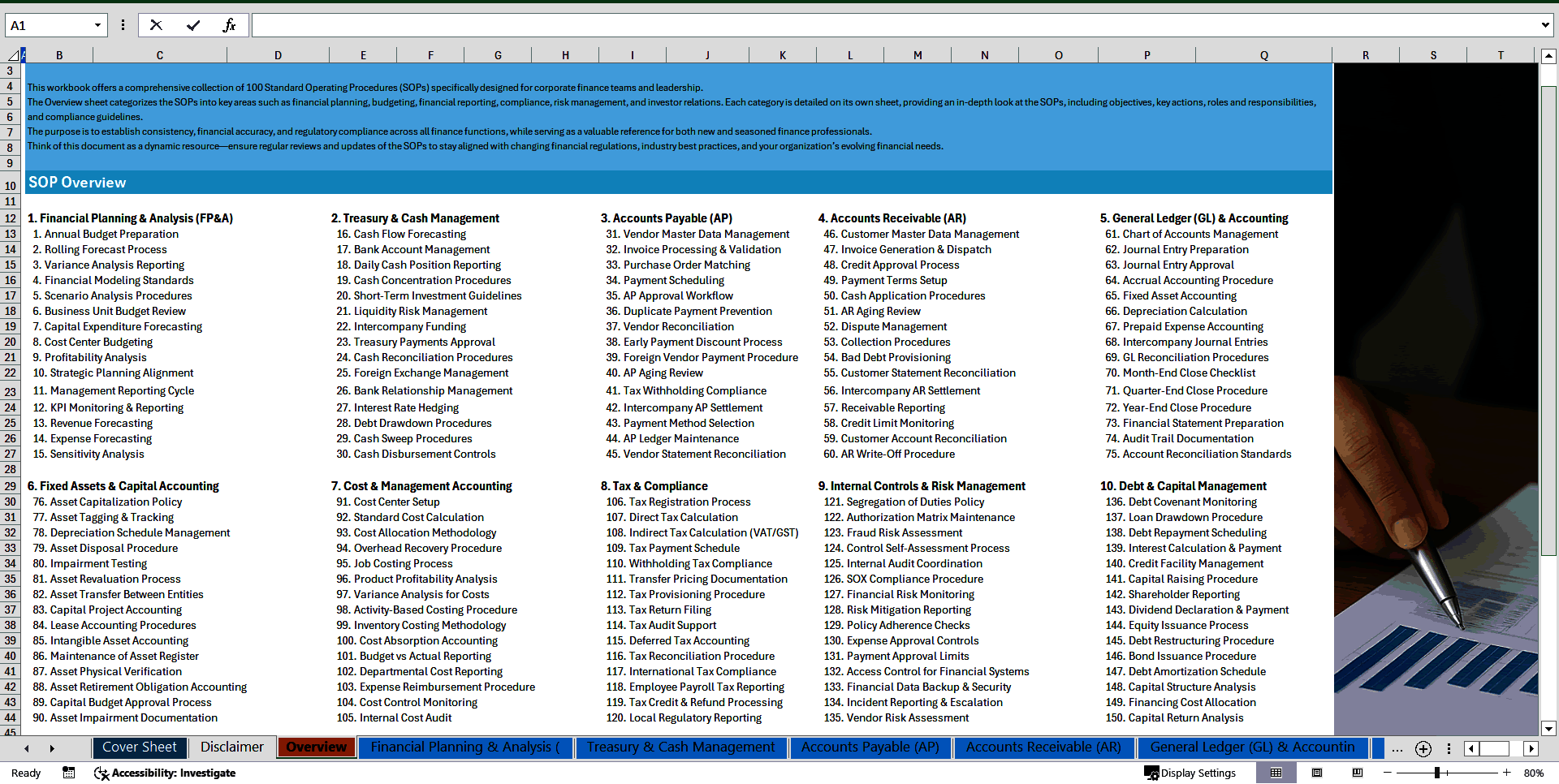This screenshot has width=1559, height=784.
Task: Run Accessibility: Investigate check
Action: coord(165,773)
